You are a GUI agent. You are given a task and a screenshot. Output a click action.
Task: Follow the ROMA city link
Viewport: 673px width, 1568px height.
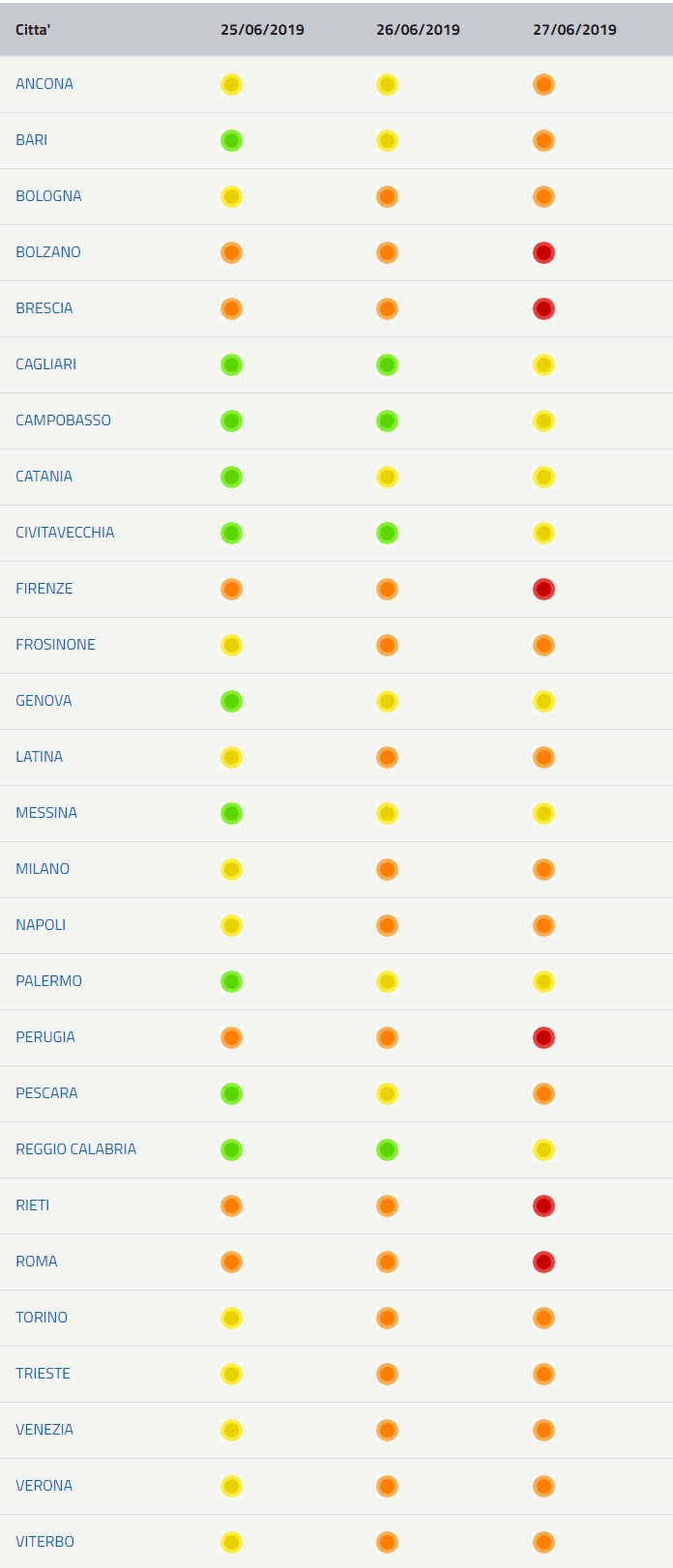point(37,1262)
